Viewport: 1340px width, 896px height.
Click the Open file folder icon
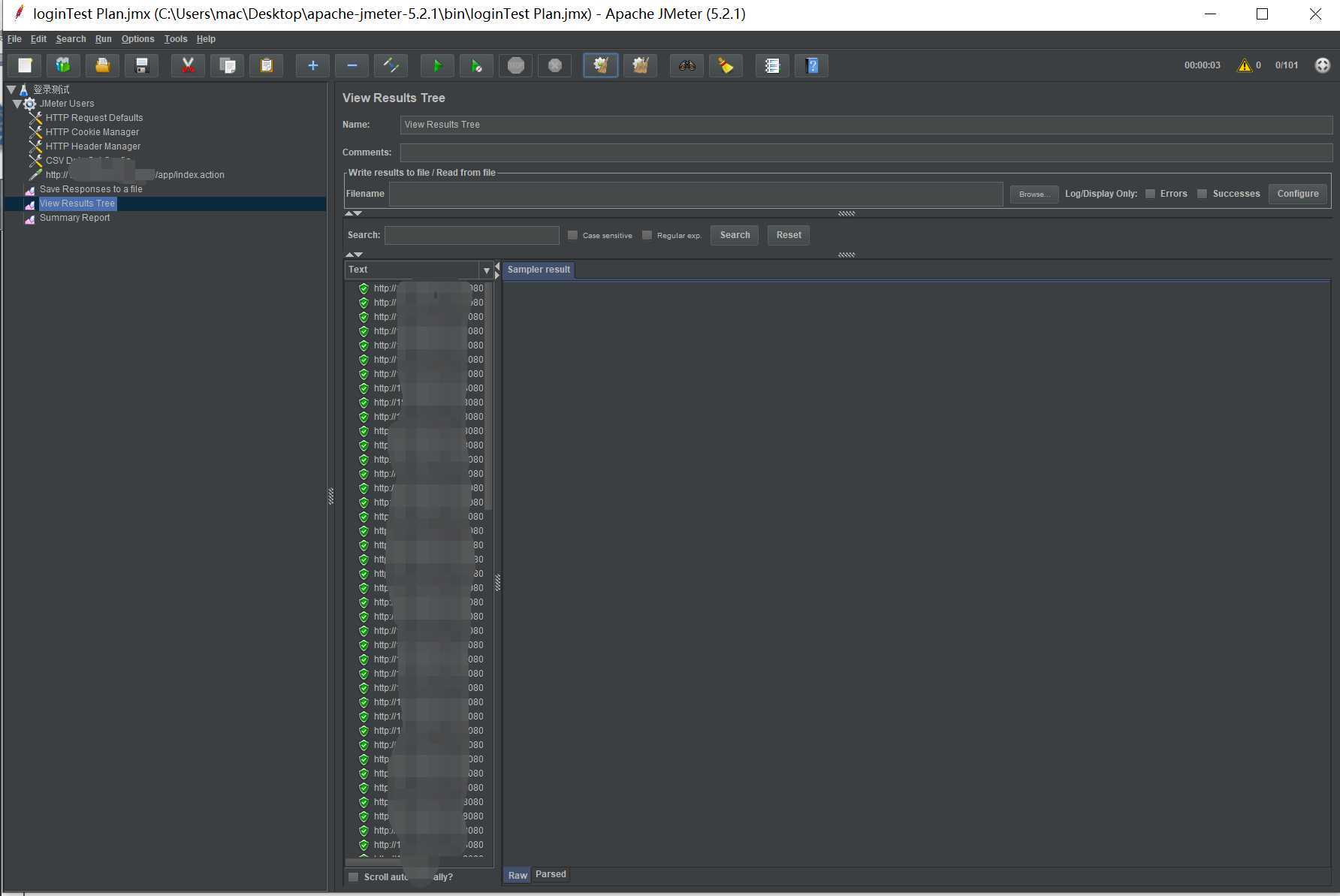tap(102, 65)
